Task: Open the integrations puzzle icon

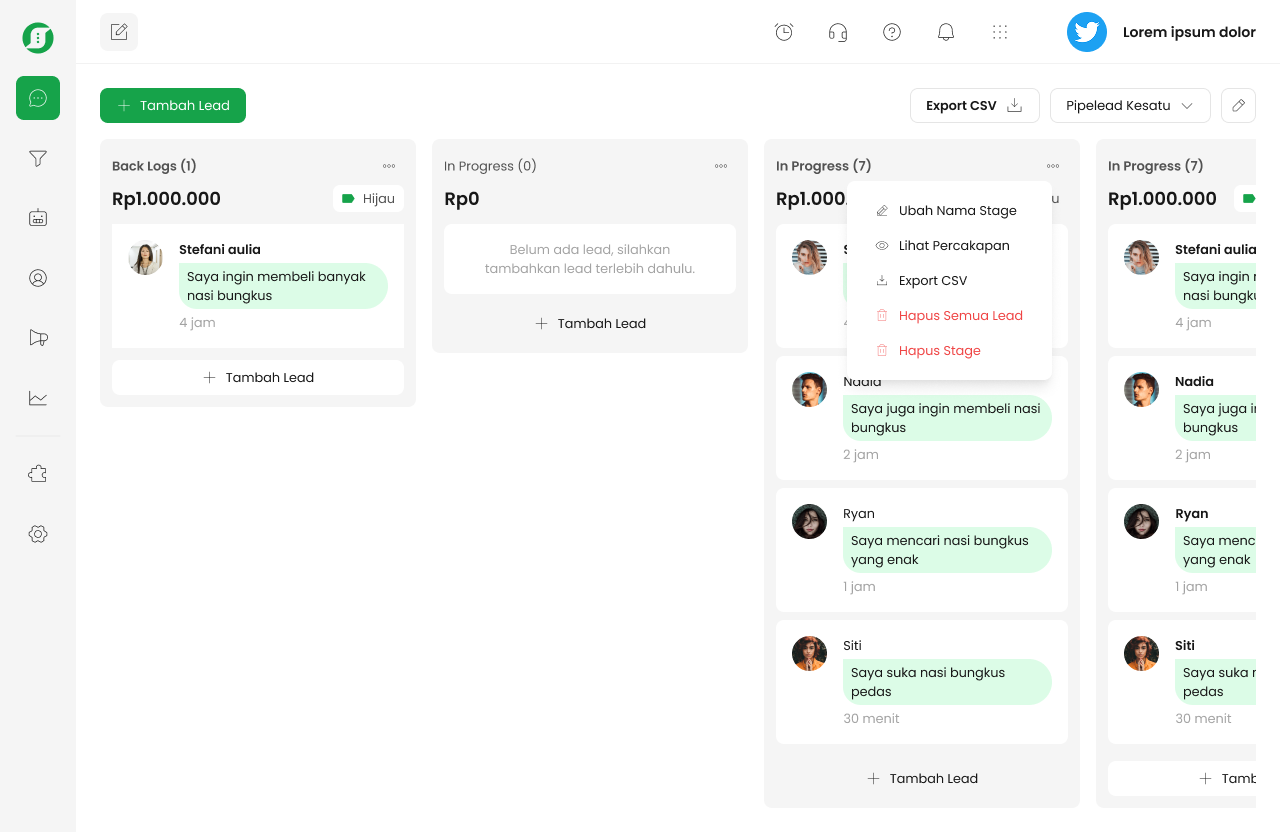Action: point(37,473)
